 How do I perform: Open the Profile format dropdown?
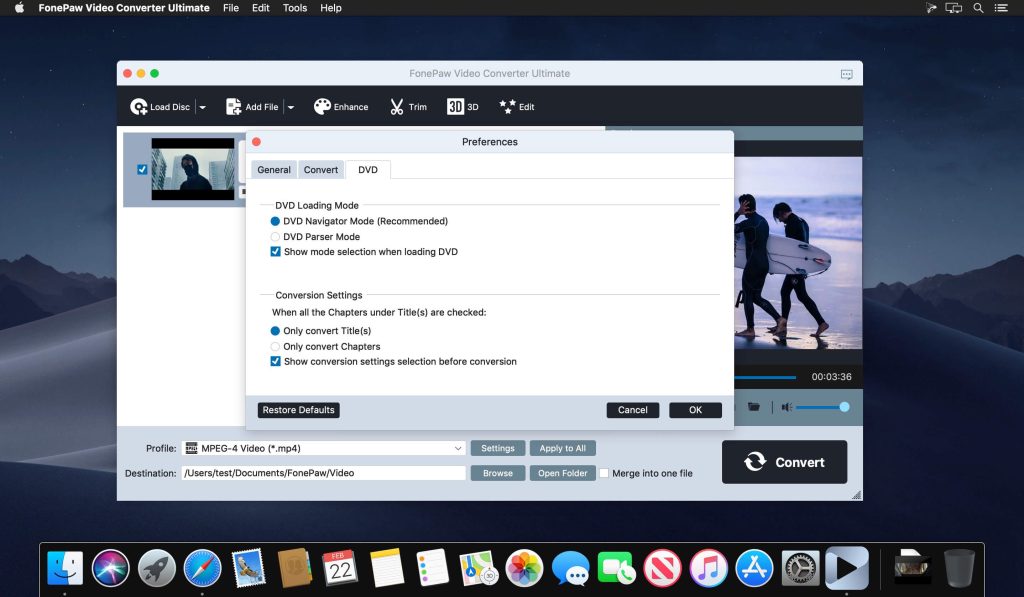coord(457,448)
